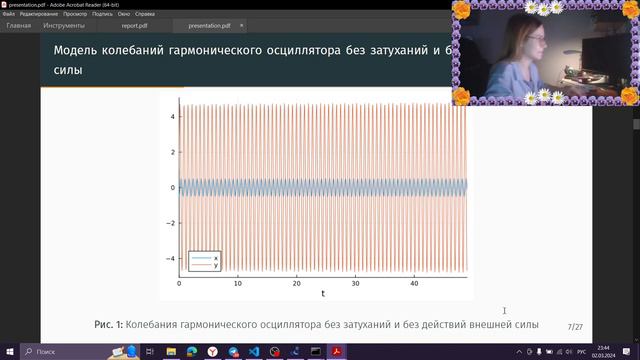Viewport: 640px width, 360px height.
Task: Show hidden system tray icons
Action: point(519,351)
